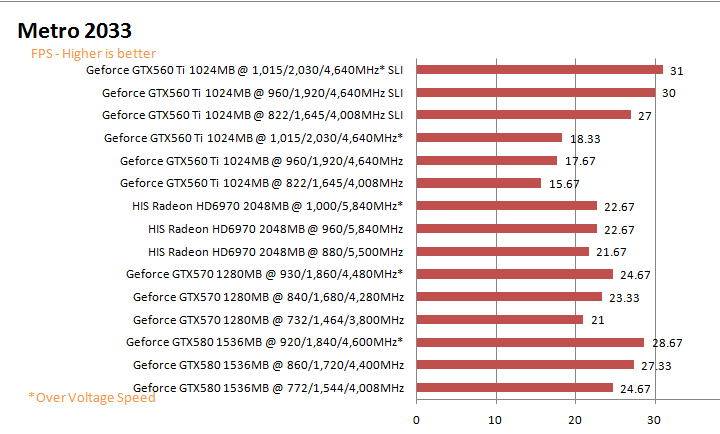Select label HIS Radeon HD6970 960/5,840MHz
The width and height of the screenshot is (720, 434).
276,229
